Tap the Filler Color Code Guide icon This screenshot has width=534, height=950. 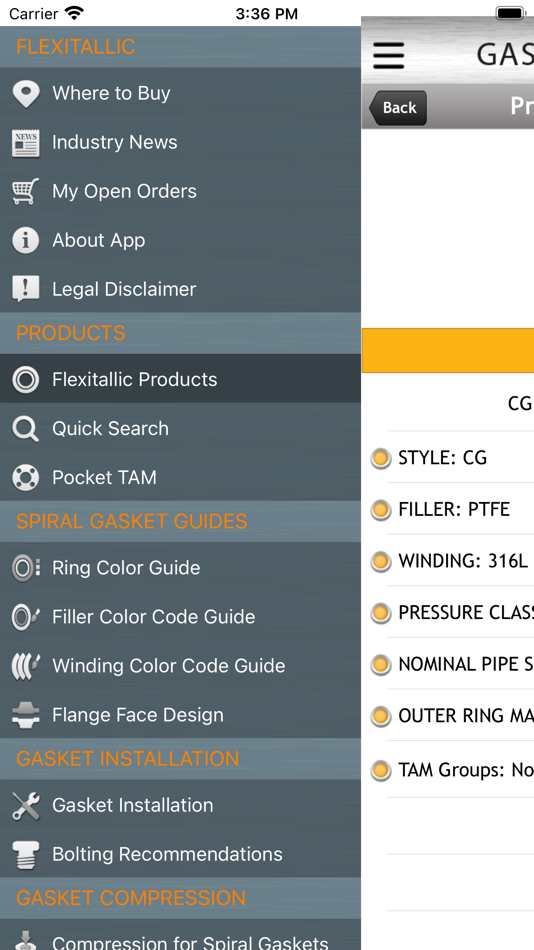tap(25, 617)
